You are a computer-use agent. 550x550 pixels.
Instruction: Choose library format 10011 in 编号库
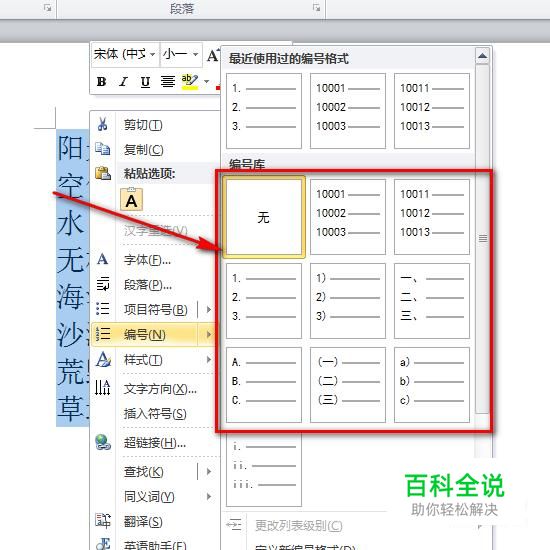pyautogui.click(x=432, y=217)
